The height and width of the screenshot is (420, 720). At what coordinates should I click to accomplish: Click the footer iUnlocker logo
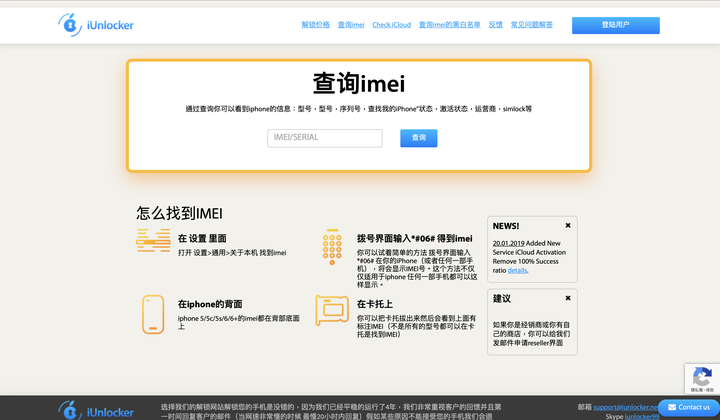(96, 410)
